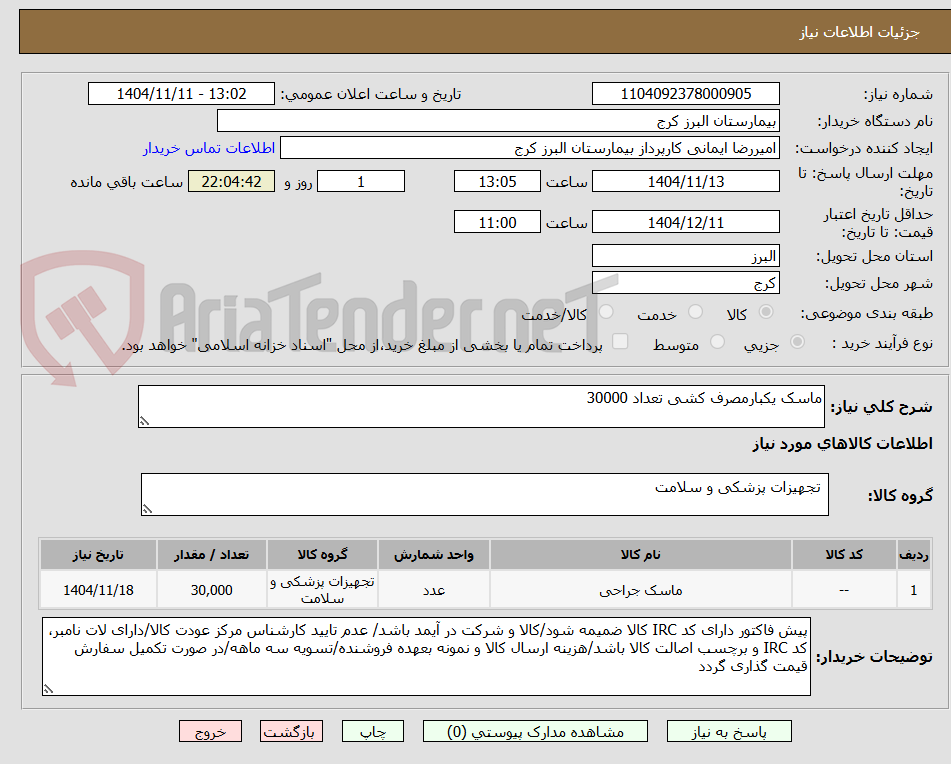Click resize handle of goods group textarea

pos(147,509)
